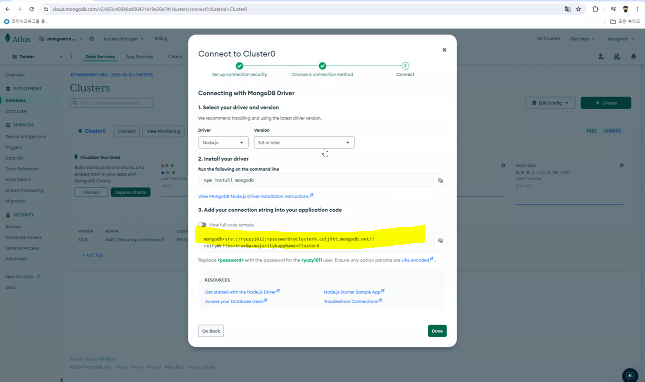The width and height of the screenshot is (645, 382).
Task: Open the Version dropdown in dialog
Action: 304,142
